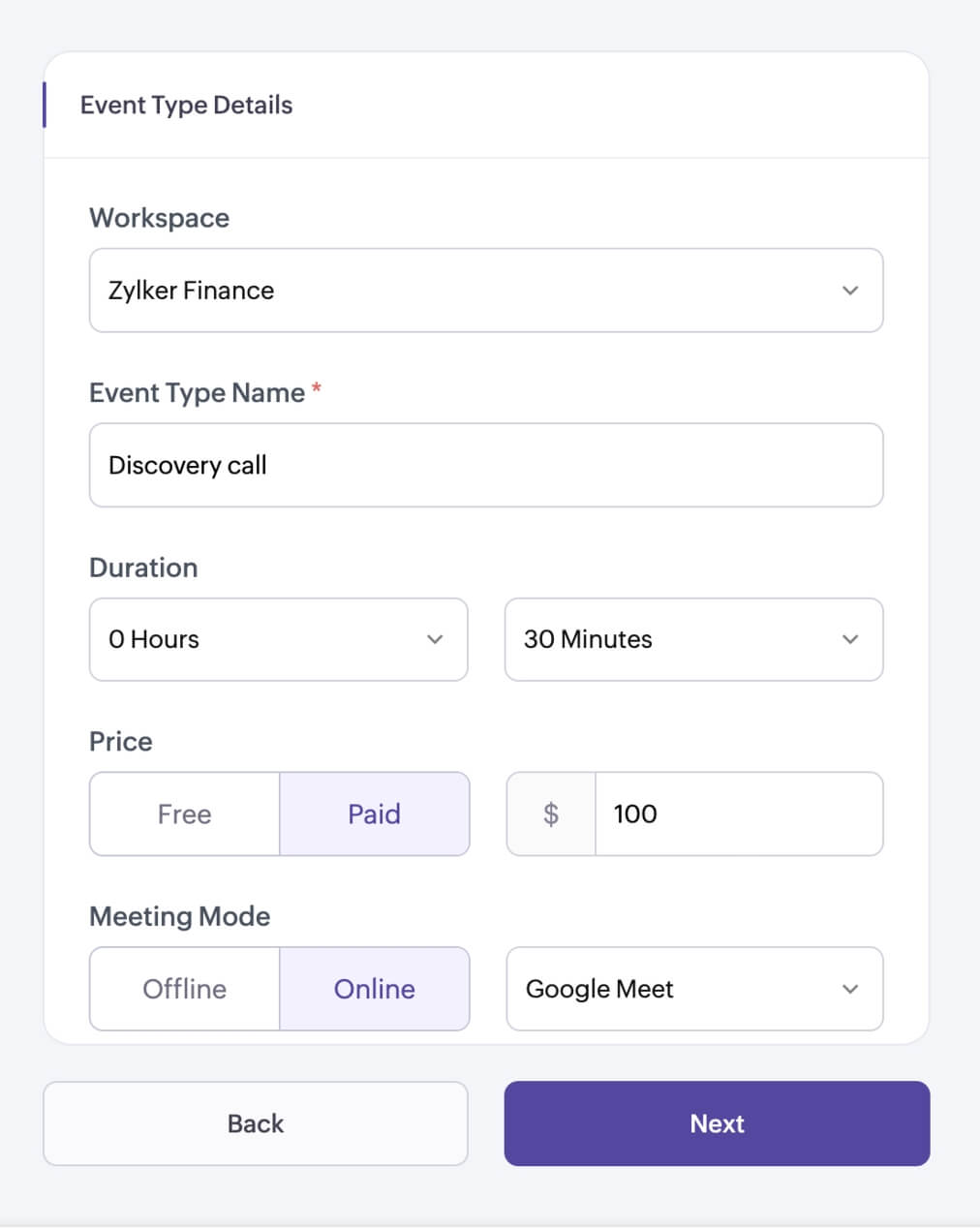Screen dimensions: 980x1228
Task: Click the chevron arrow in the Workspace field
Action: (x=850, y=291)
